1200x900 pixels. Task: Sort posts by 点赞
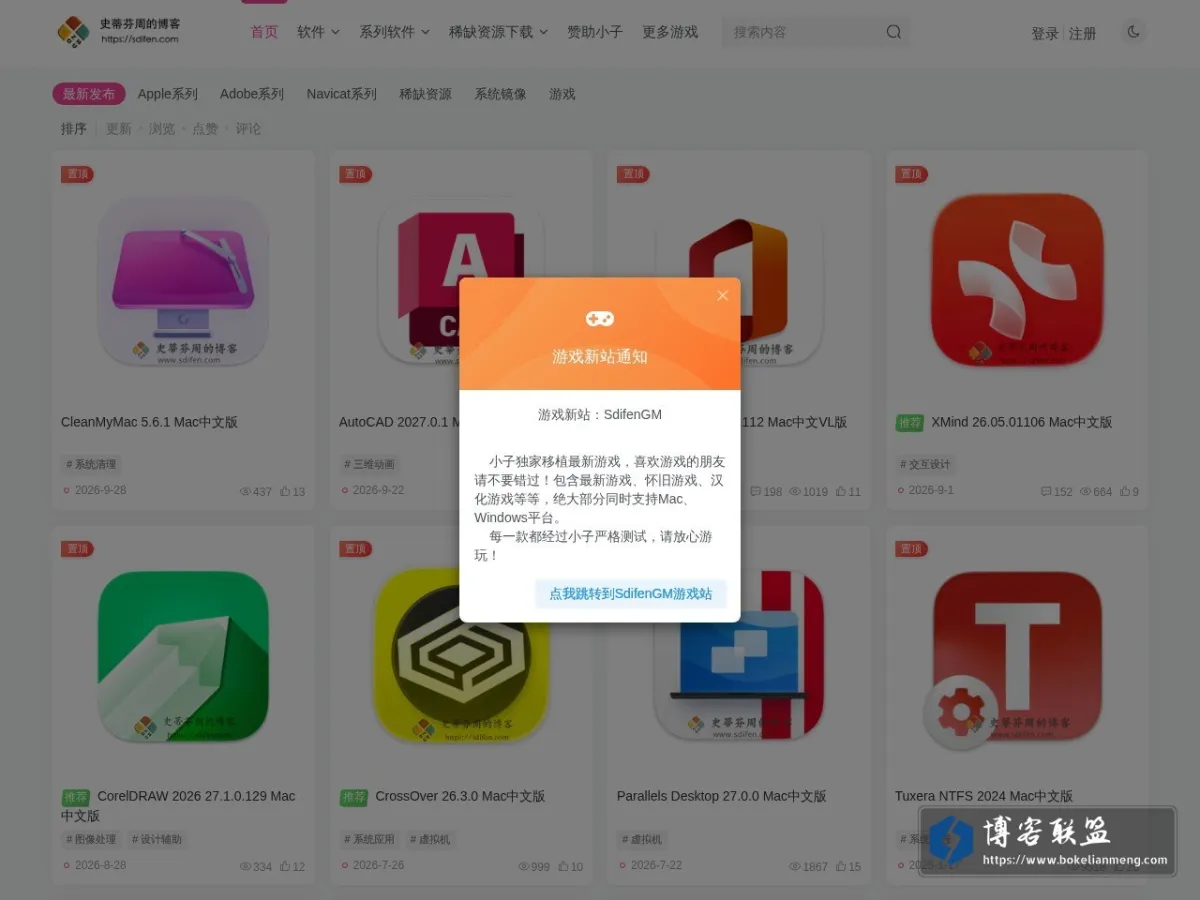[205, 129]
